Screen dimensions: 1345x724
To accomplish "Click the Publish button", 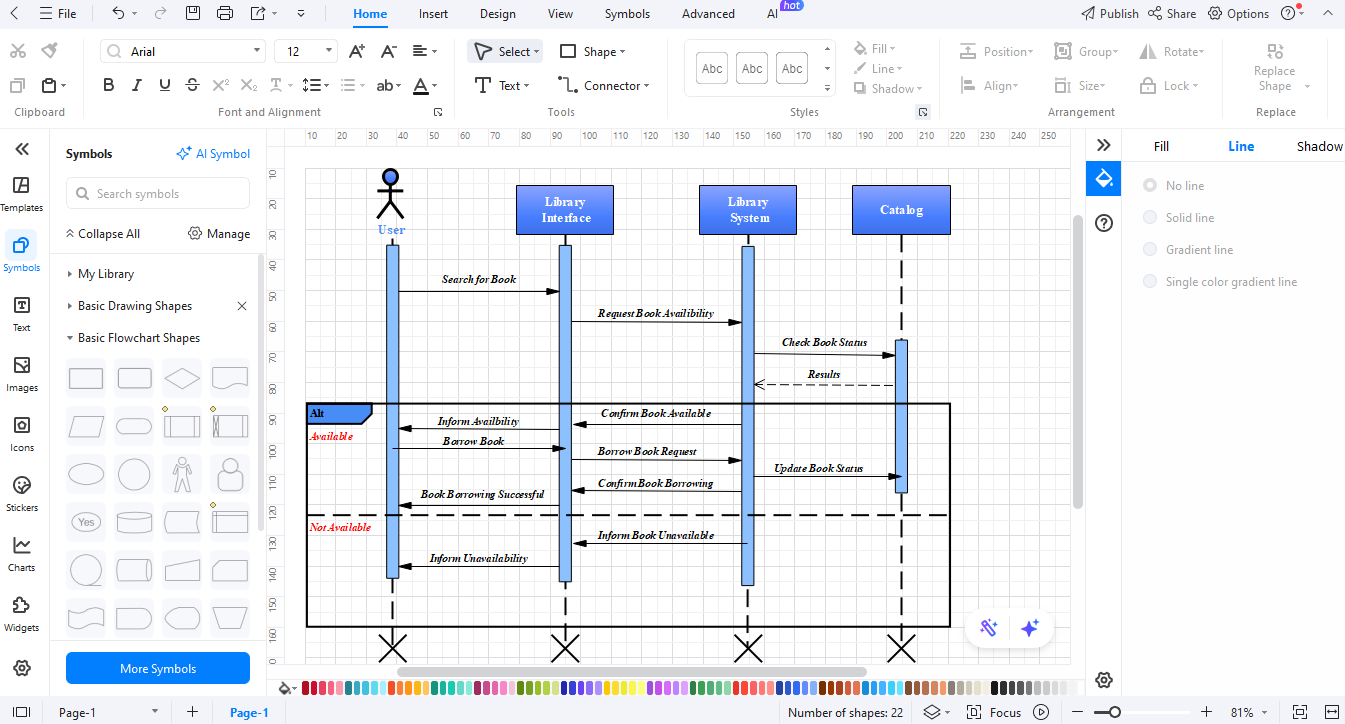I will [1110, 14].
